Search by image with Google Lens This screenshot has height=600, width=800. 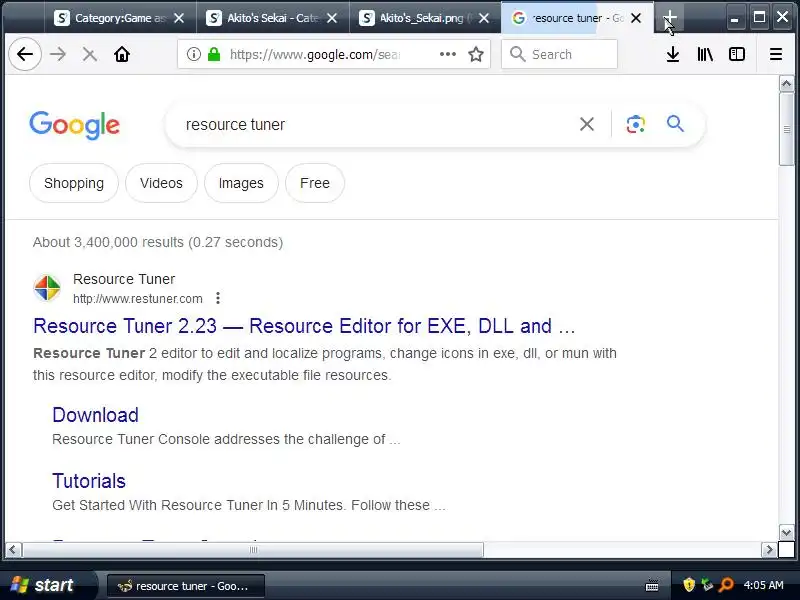click(x=635, y=124)
